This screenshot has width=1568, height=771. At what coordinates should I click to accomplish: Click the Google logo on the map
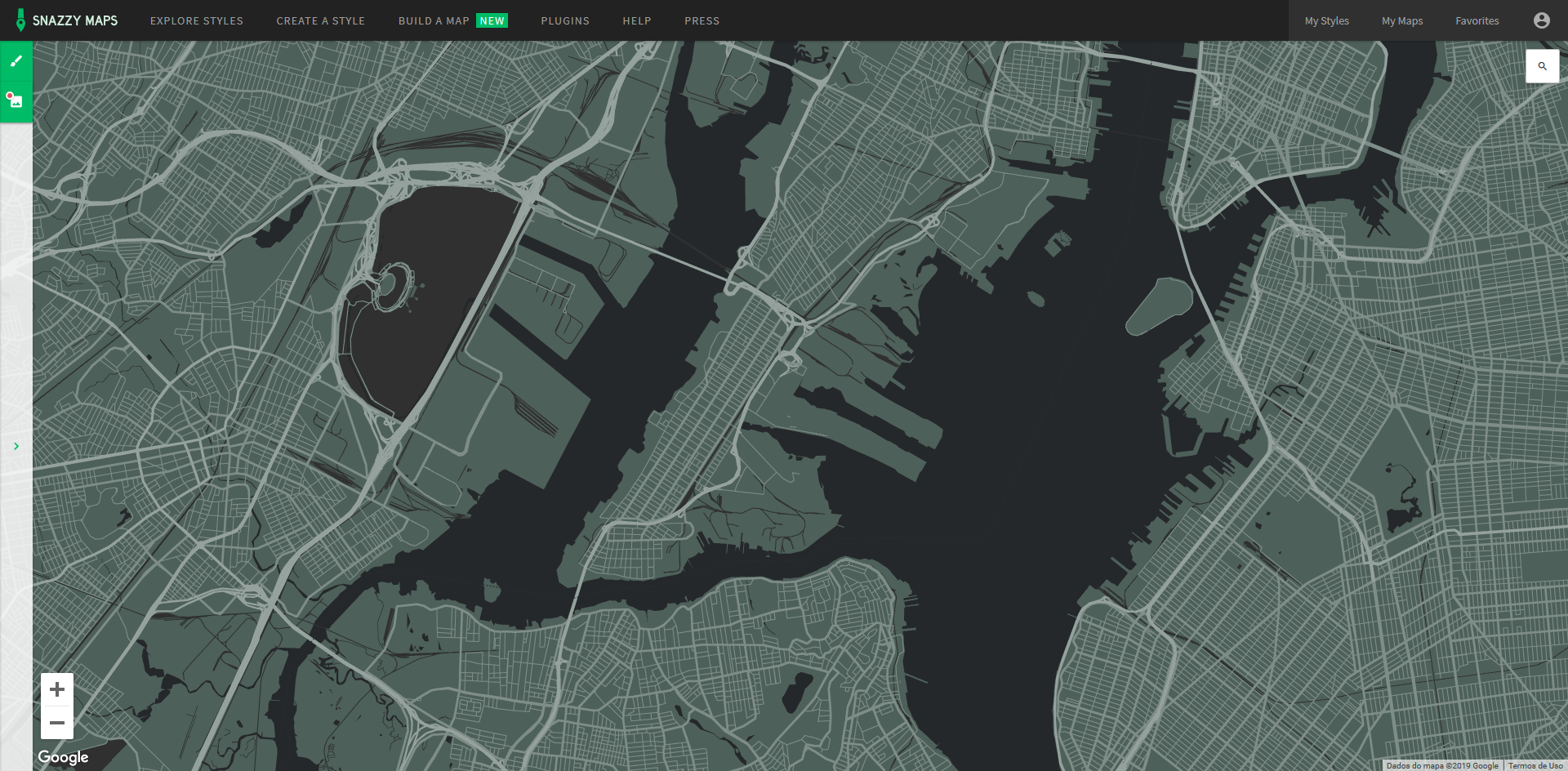(63, 757)
